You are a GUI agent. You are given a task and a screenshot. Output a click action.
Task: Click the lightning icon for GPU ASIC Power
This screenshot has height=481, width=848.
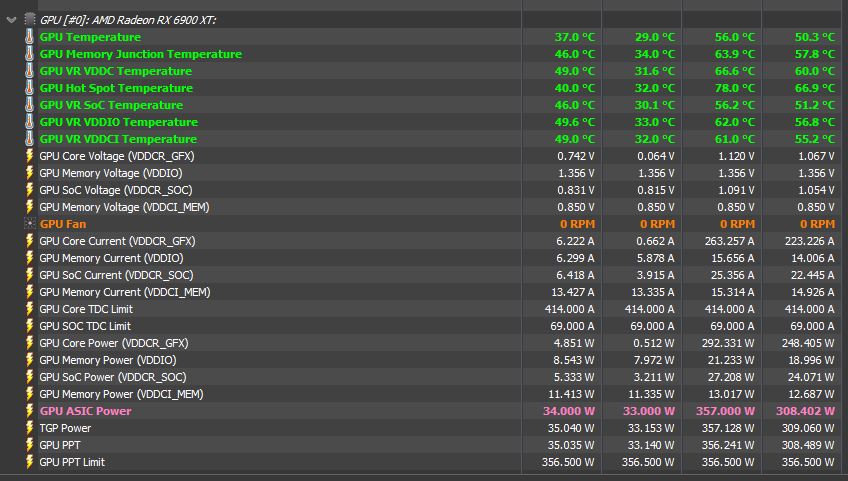[x=29, y=411]
